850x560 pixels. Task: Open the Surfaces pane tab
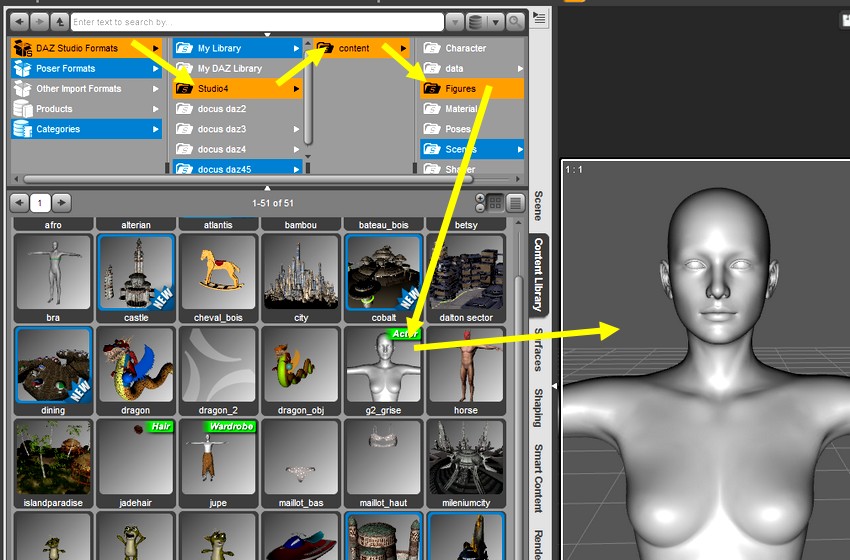tap(538, 350)
